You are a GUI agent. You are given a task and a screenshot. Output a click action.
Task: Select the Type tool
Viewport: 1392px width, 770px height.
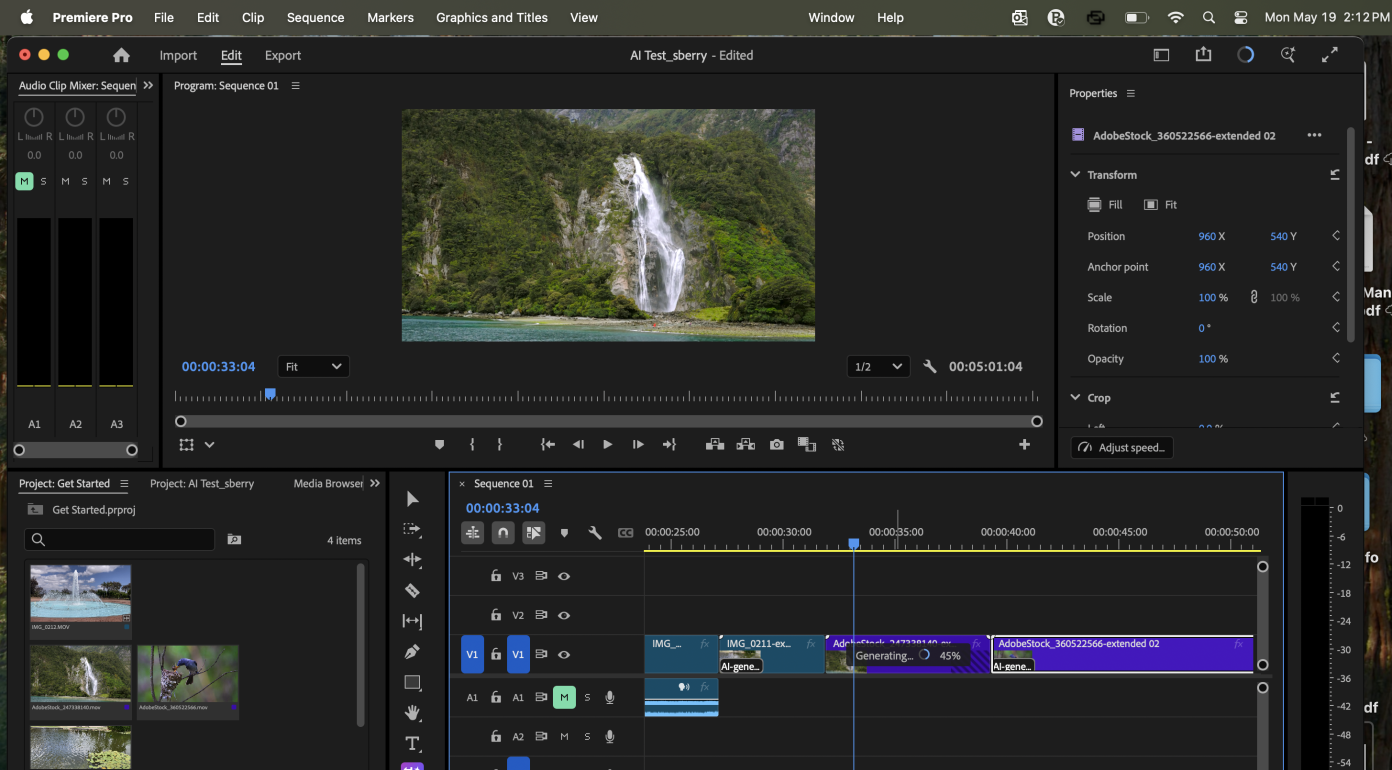tap(412, 744)
